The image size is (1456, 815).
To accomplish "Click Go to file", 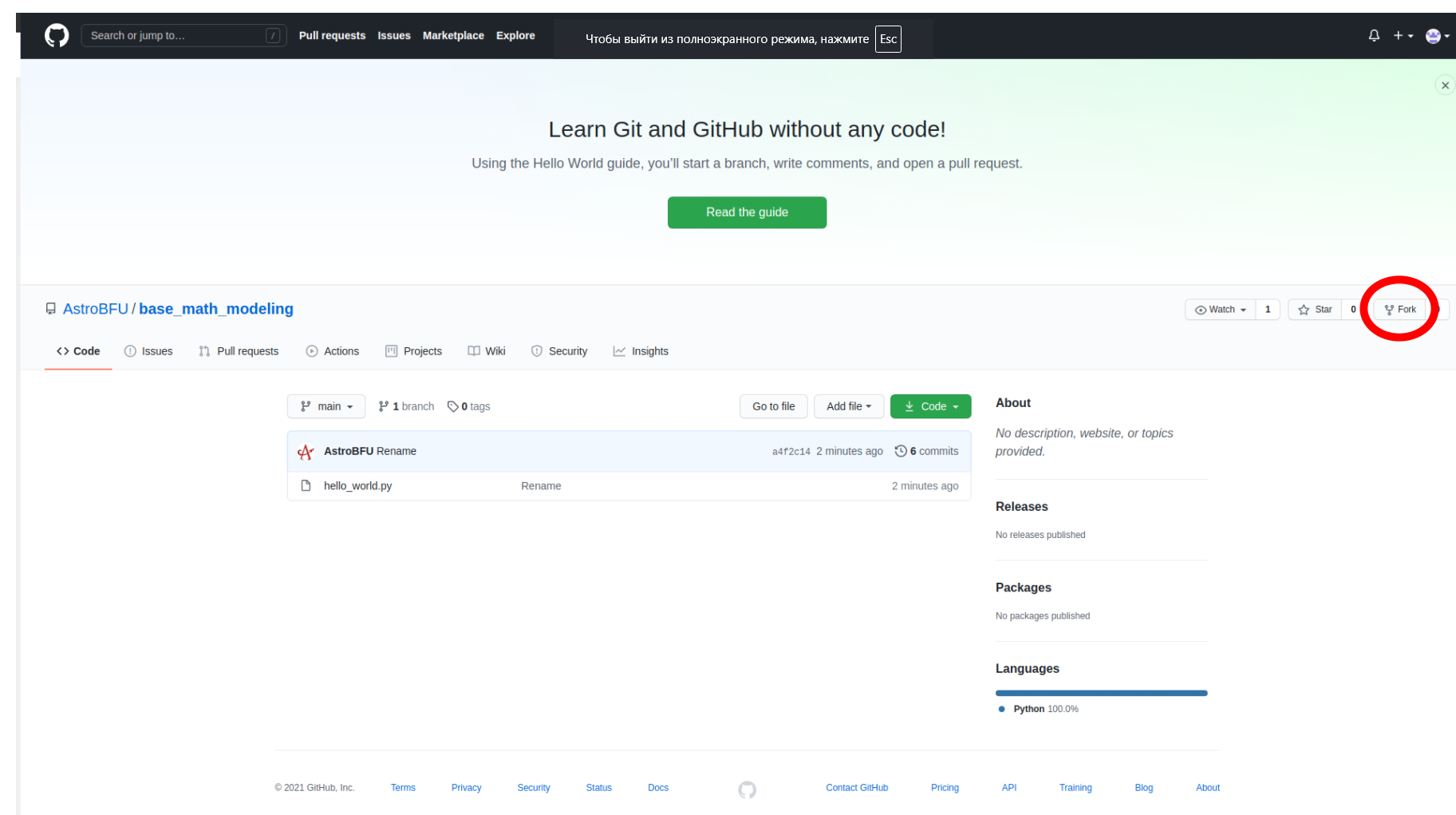I will 773,406.
